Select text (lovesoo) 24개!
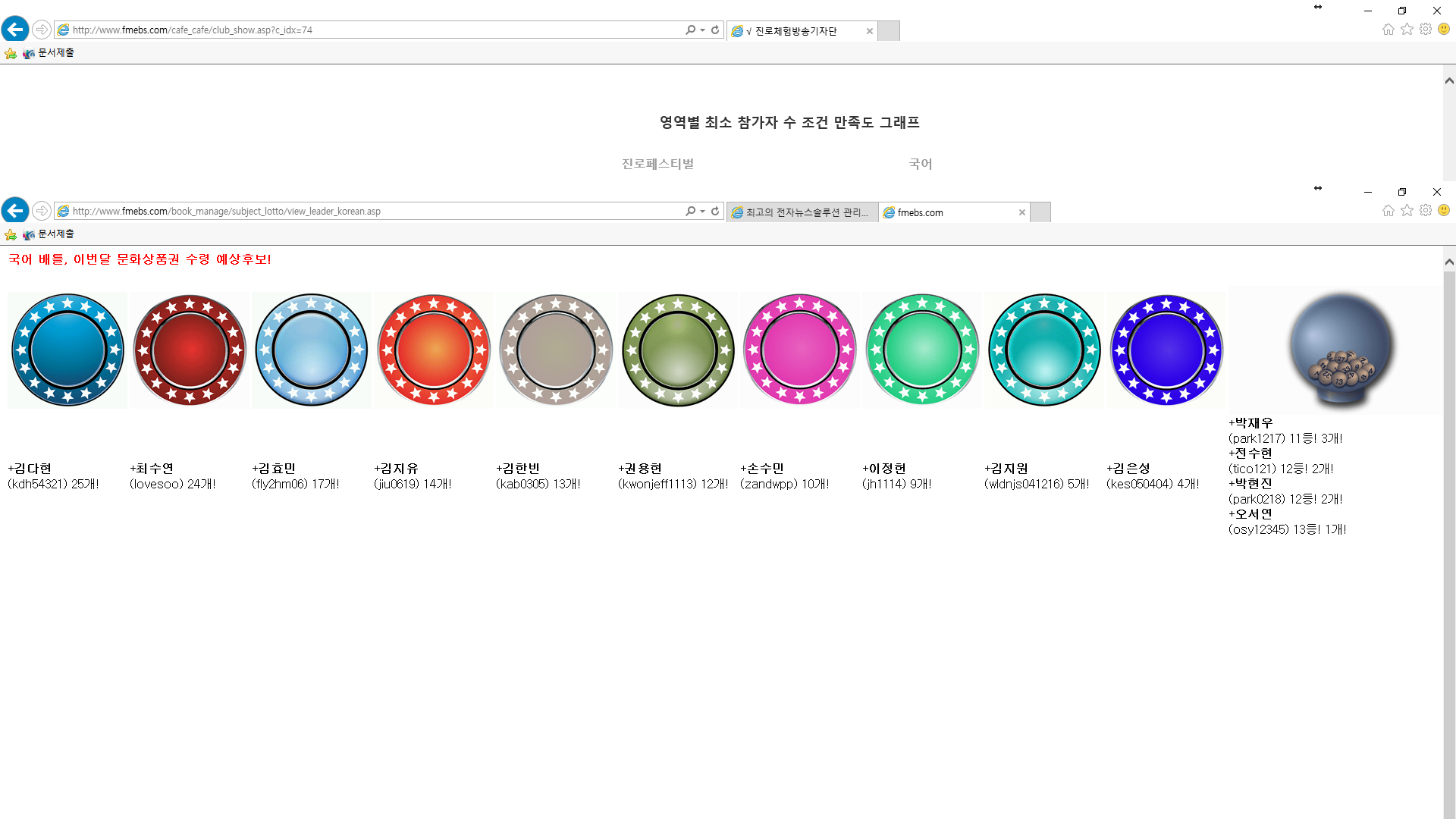 pyautogui.click(x=173, y=484)
